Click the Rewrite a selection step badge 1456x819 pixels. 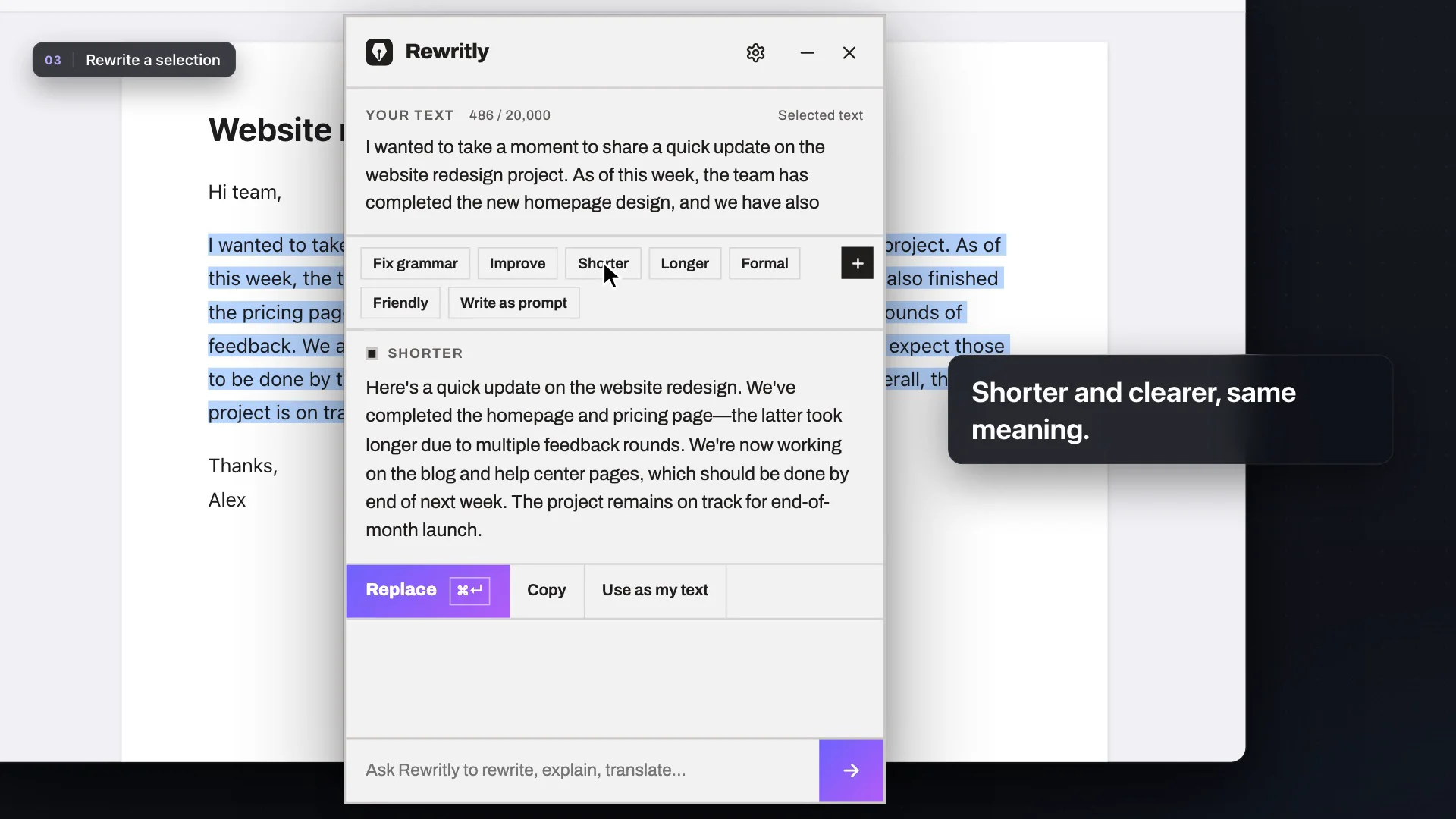coord(134,60)
